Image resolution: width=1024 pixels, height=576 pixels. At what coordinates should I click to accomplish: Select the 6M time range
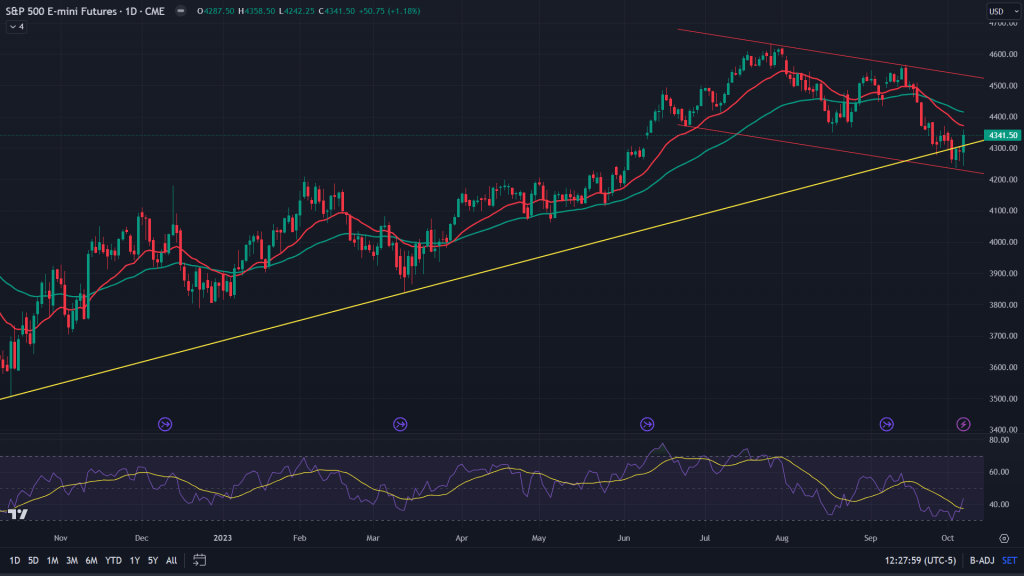tap(90, 560)
